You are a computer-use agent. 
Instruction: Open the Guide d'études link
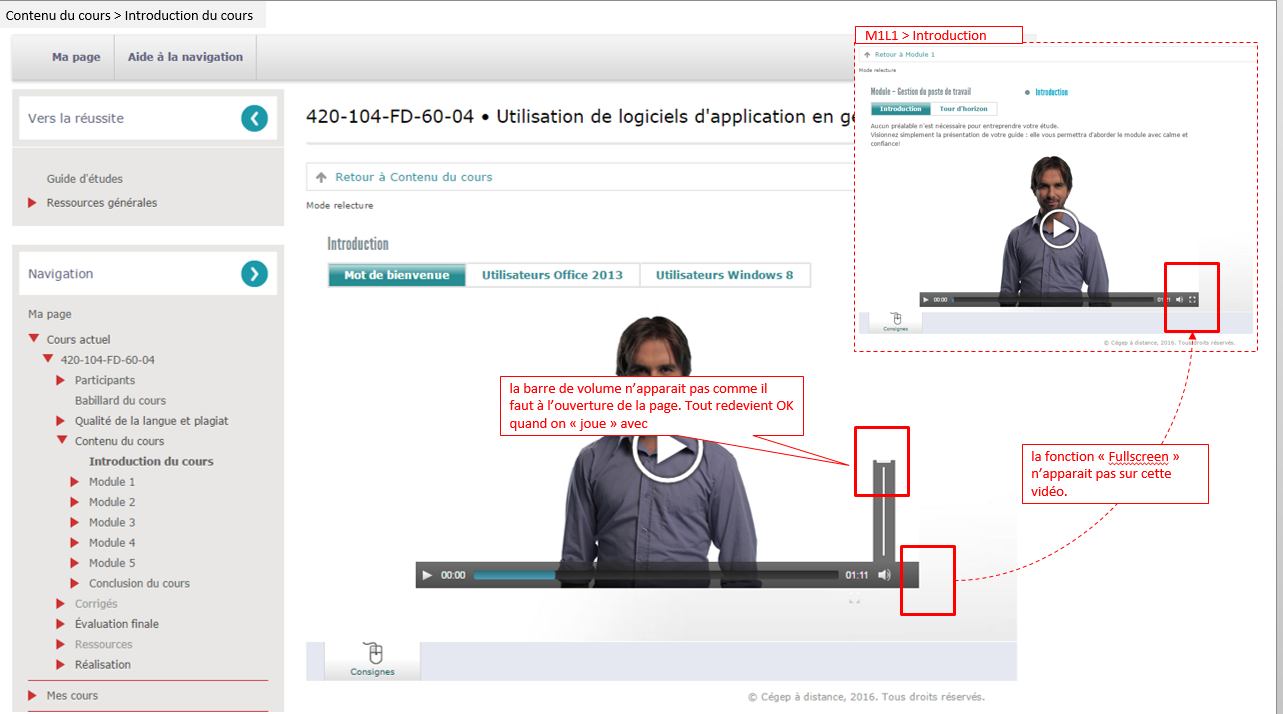(x=85, y=179)
